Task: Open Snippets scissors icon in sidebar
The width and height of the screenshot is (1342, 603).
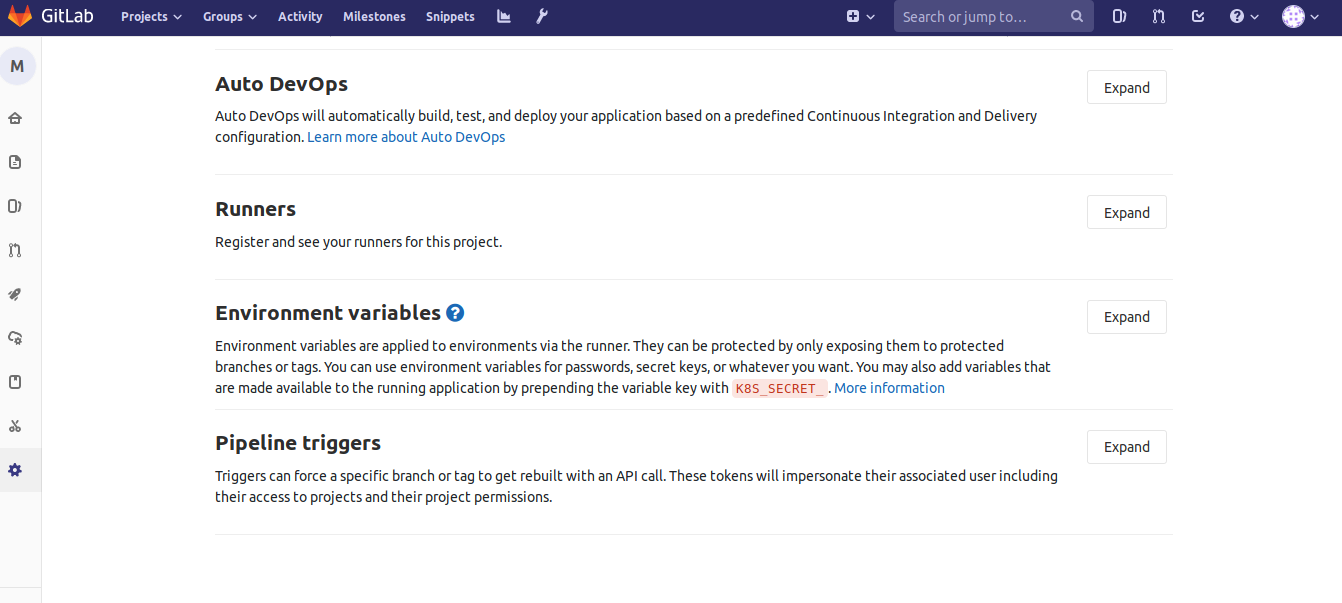Action: point(15,426)
